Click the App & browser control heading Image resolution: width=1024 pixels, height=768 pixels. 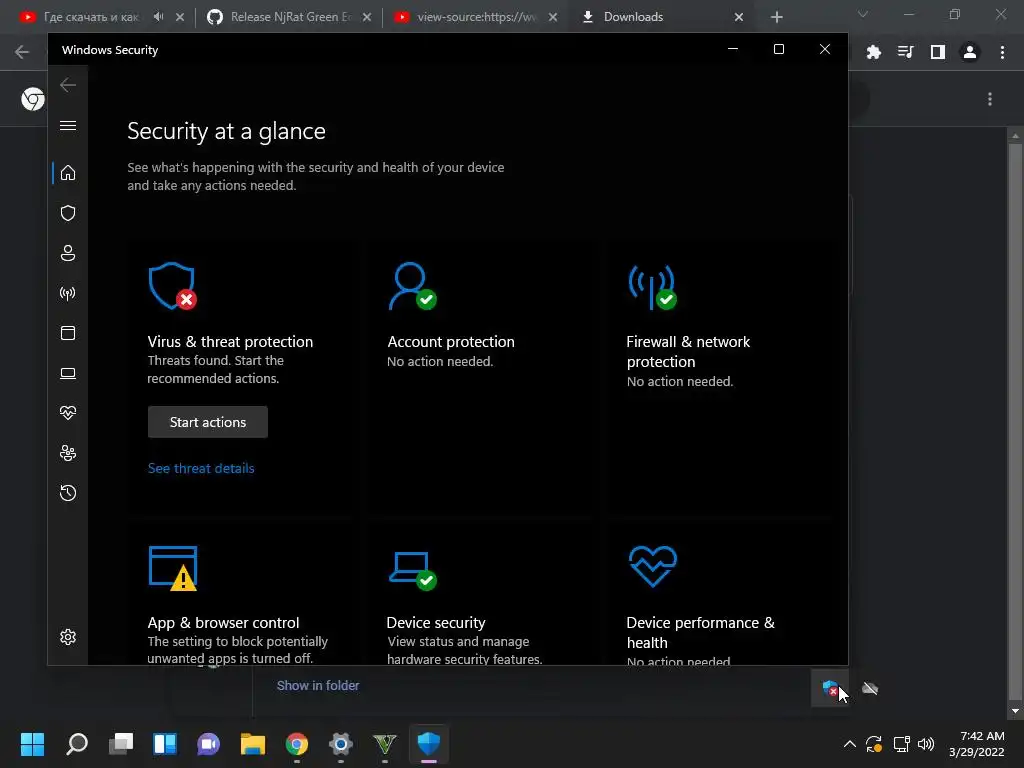[x=223, y=622]
